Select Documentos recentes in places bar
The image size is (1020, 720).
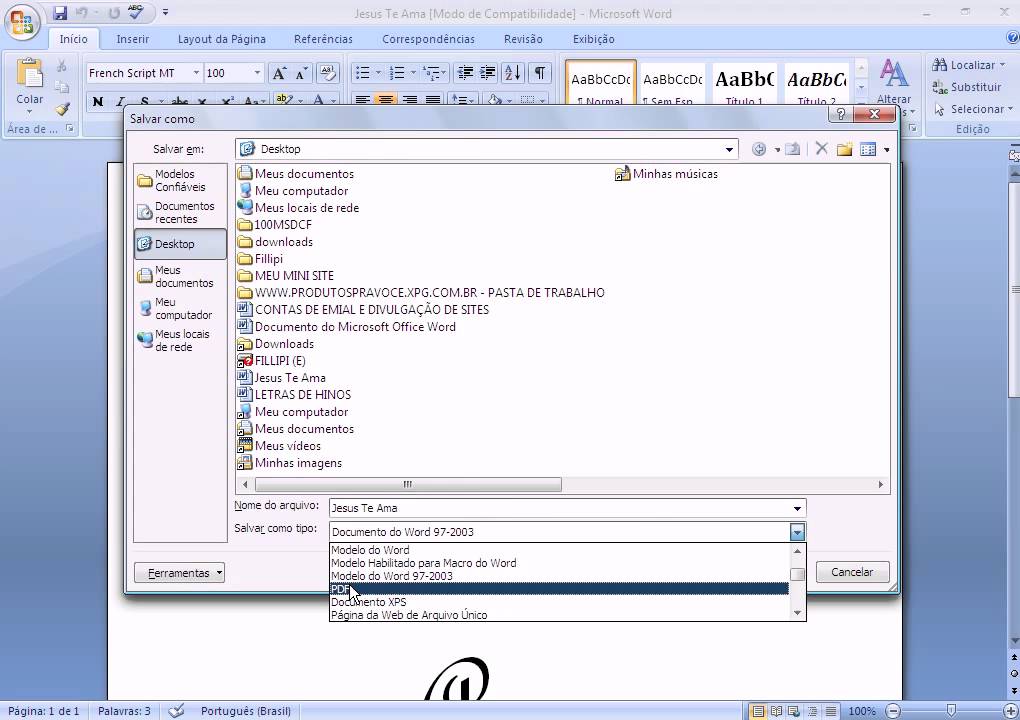[x=180, y=212]
